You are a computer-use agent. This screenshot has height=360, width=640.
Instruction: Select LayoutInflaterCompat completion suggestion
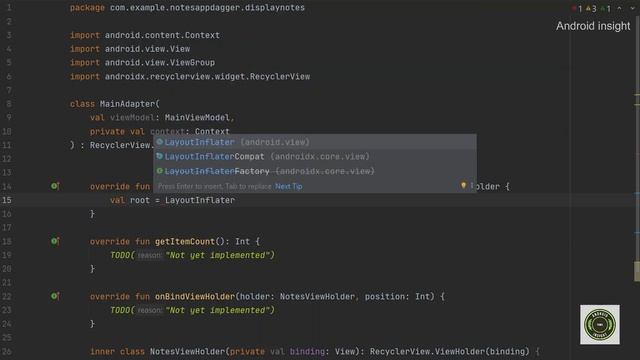(315, 156)
